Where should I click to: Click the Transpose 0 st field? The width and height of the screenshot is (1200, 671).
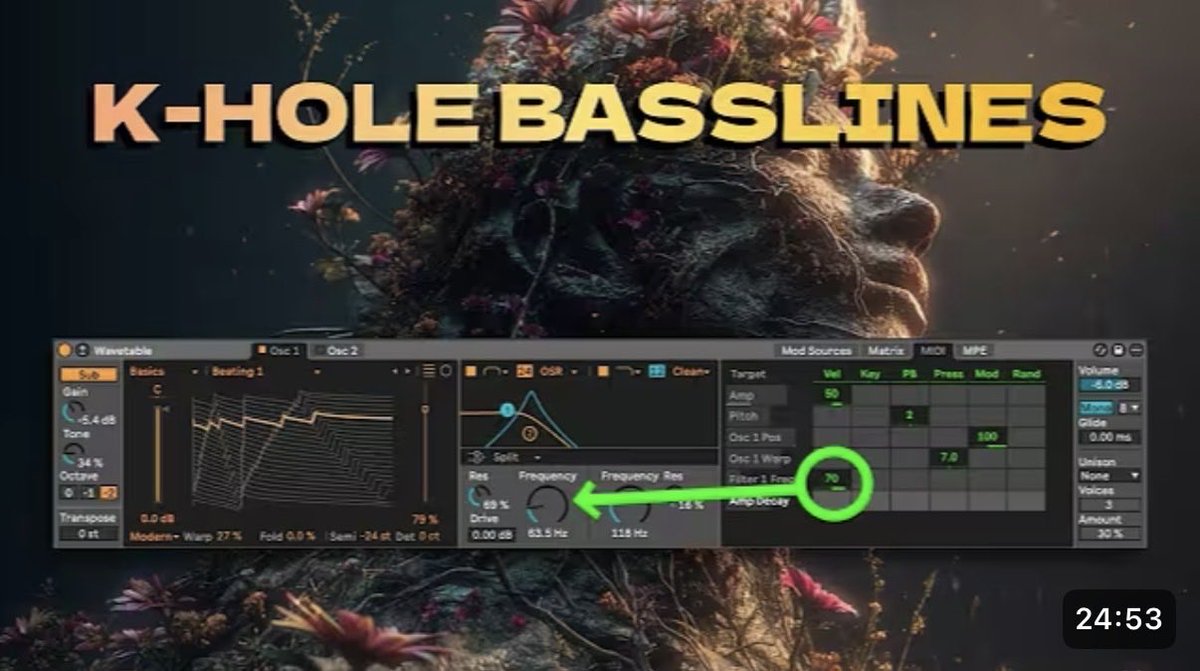pyautogui.click(x=89, y=534)
